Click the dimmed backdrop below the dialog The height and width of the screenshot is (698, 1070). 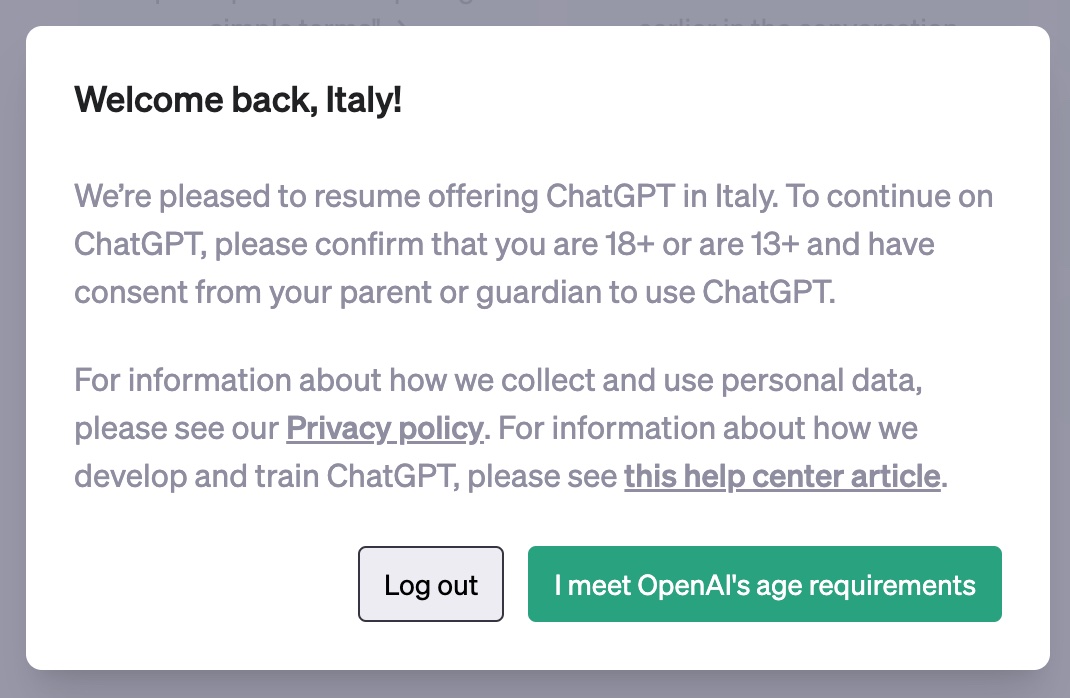535,684
